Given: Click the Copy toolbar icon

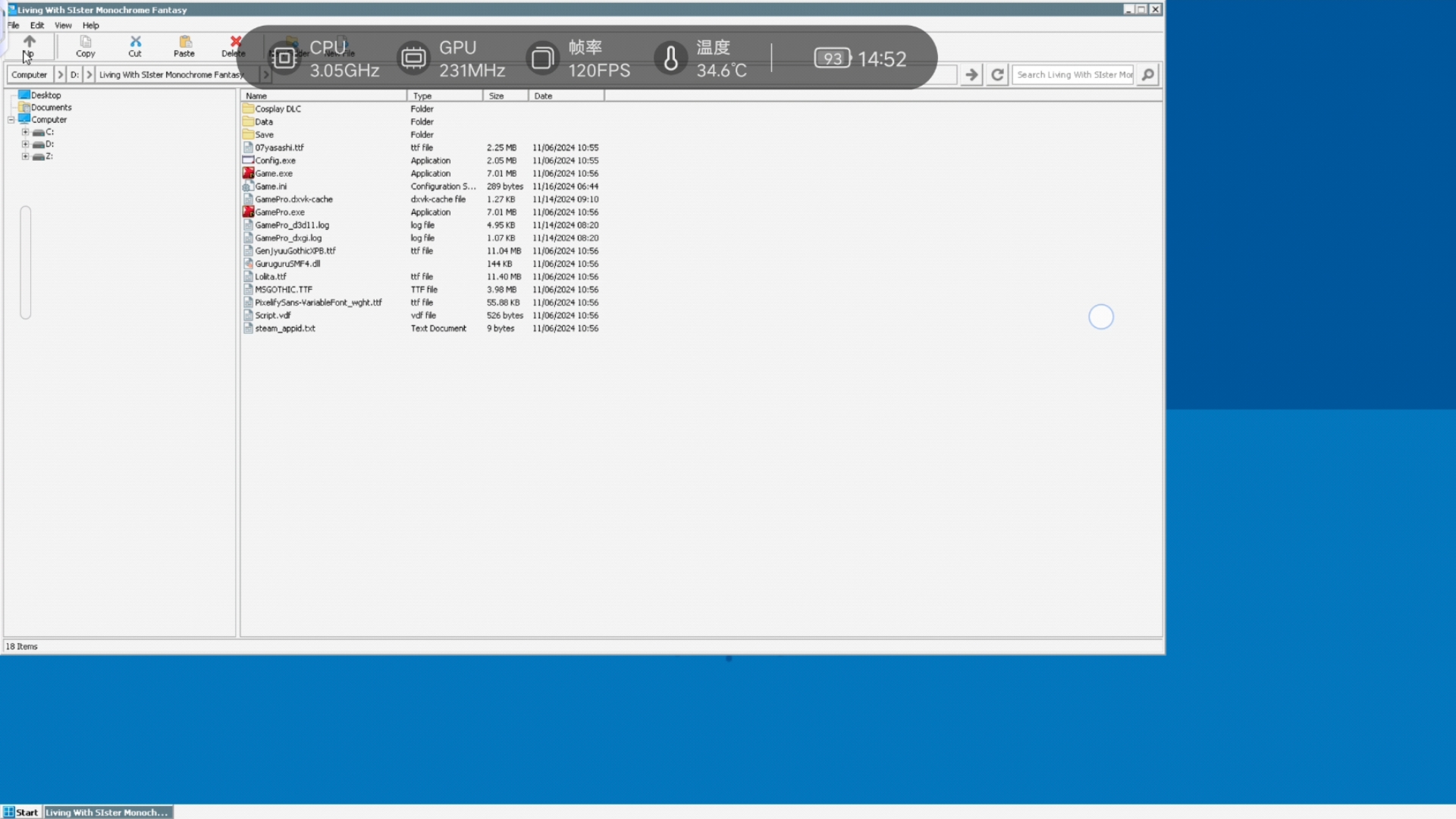Looking at the screenshot, I should pyautogui.click(x=86, y=45).
